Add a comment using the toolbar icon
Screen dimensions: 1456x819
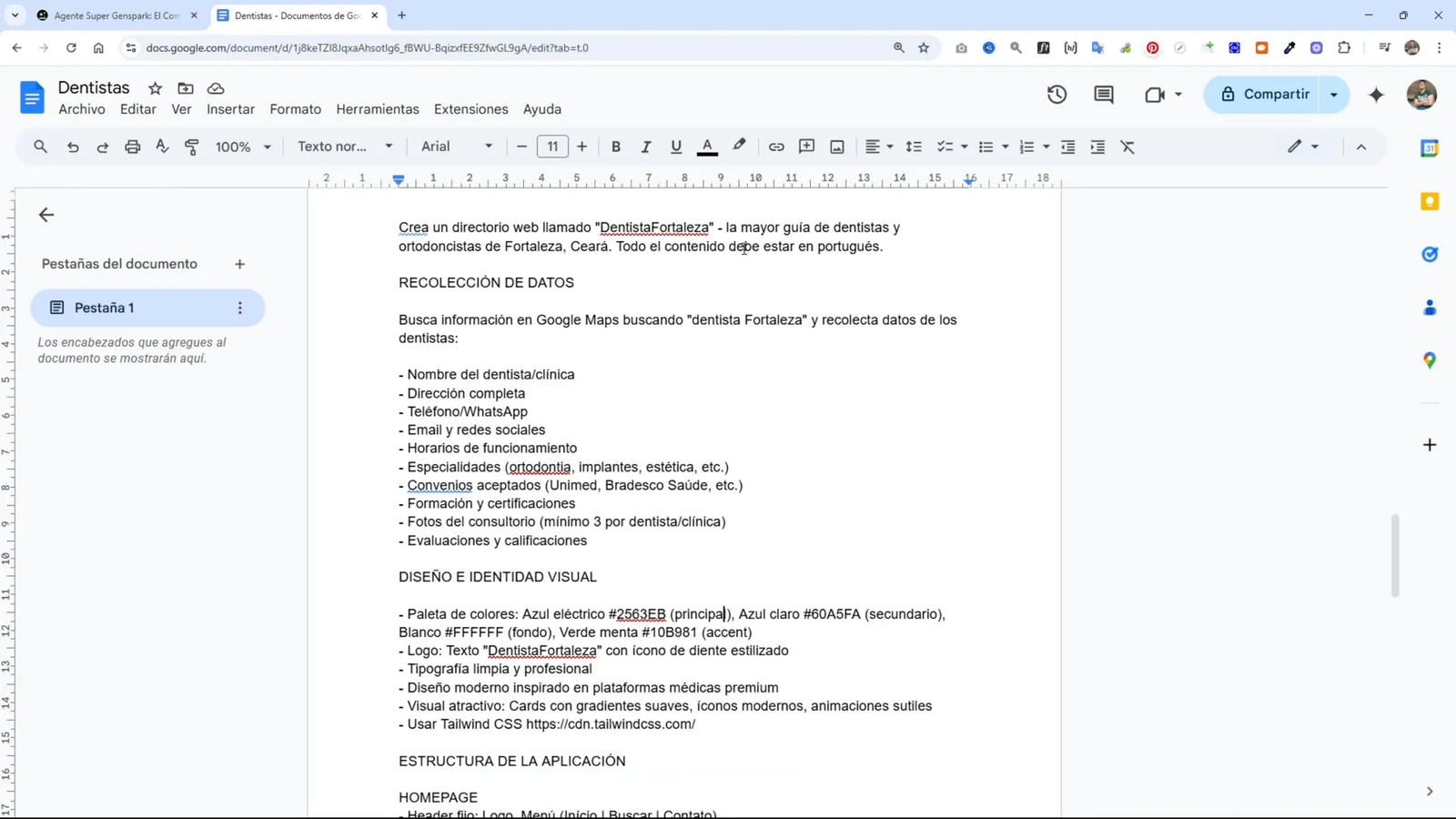805,147
